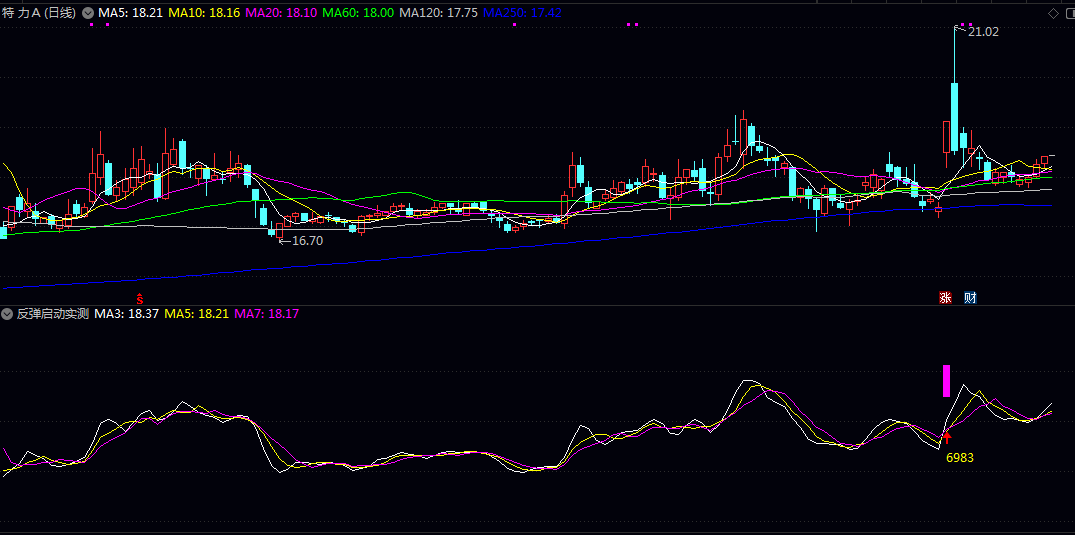Click the 反弹启动实测 indicator name
This screenshot has height=535, width=1075.
point(52,314)
